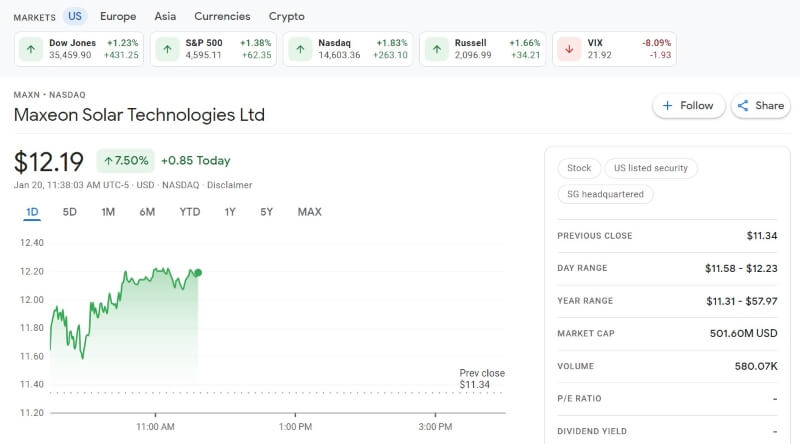Click the Dow Jones value 35,459.90
800x444 pixels.
[70, 55]
